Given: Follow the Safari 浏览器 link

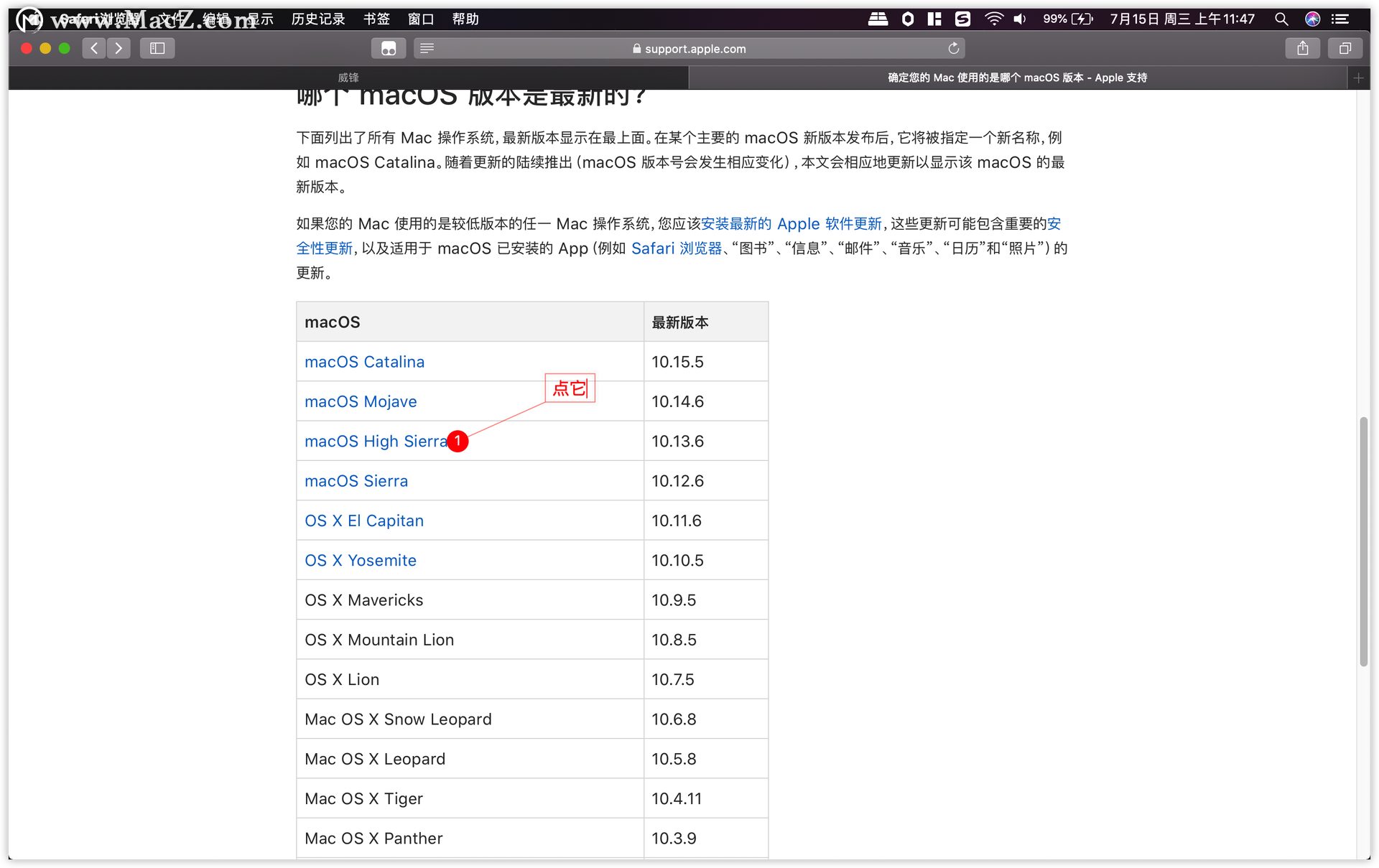Looking at the screenshot, I should click(x=677, y=248).
